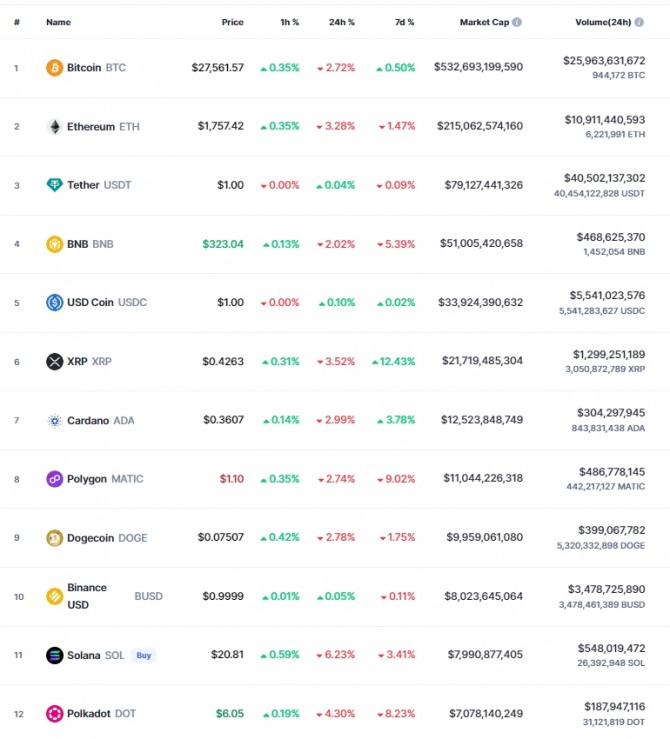The width and height of the screenshot is (670, 739).
Task: Sort by the 7d % column header
Action: 404,22
